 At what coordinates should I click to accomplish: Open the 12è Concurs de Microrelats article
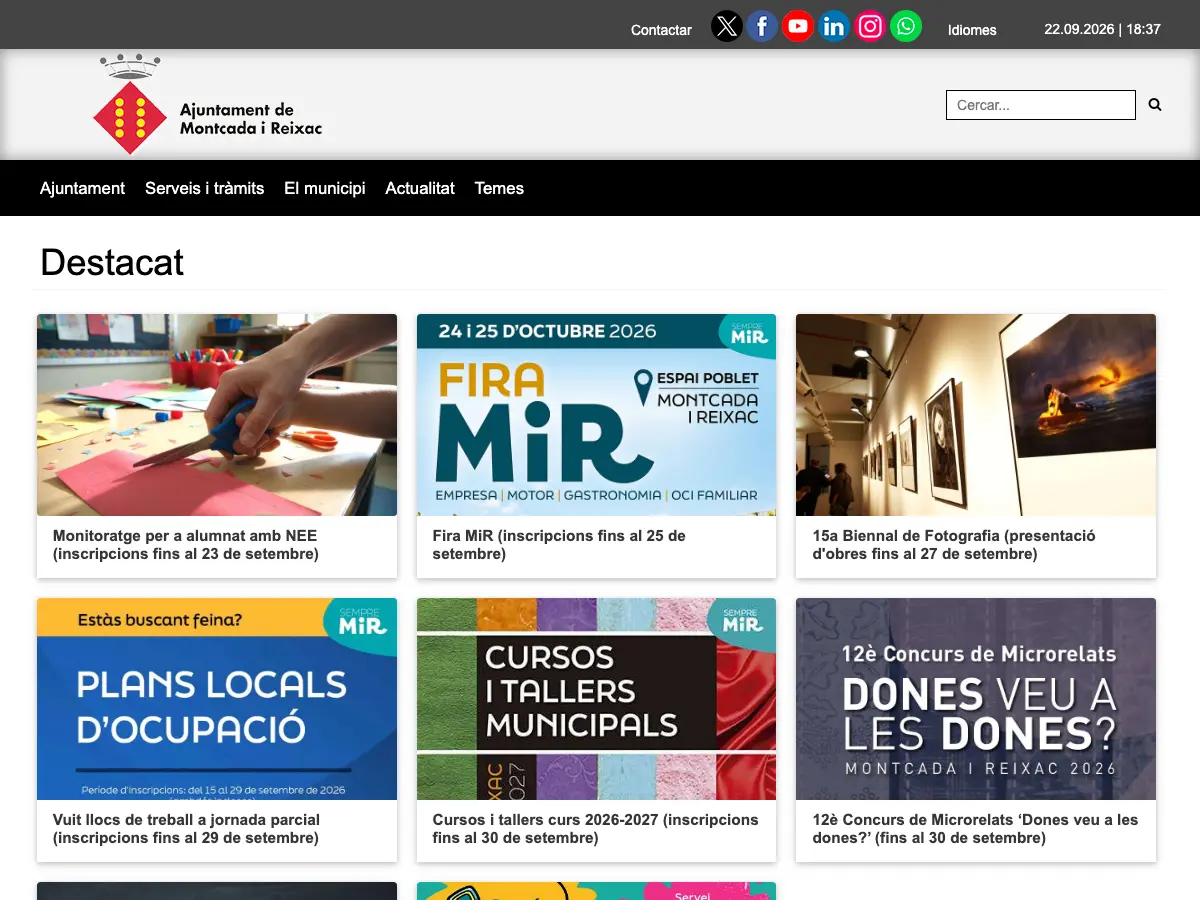coord(975,829)
